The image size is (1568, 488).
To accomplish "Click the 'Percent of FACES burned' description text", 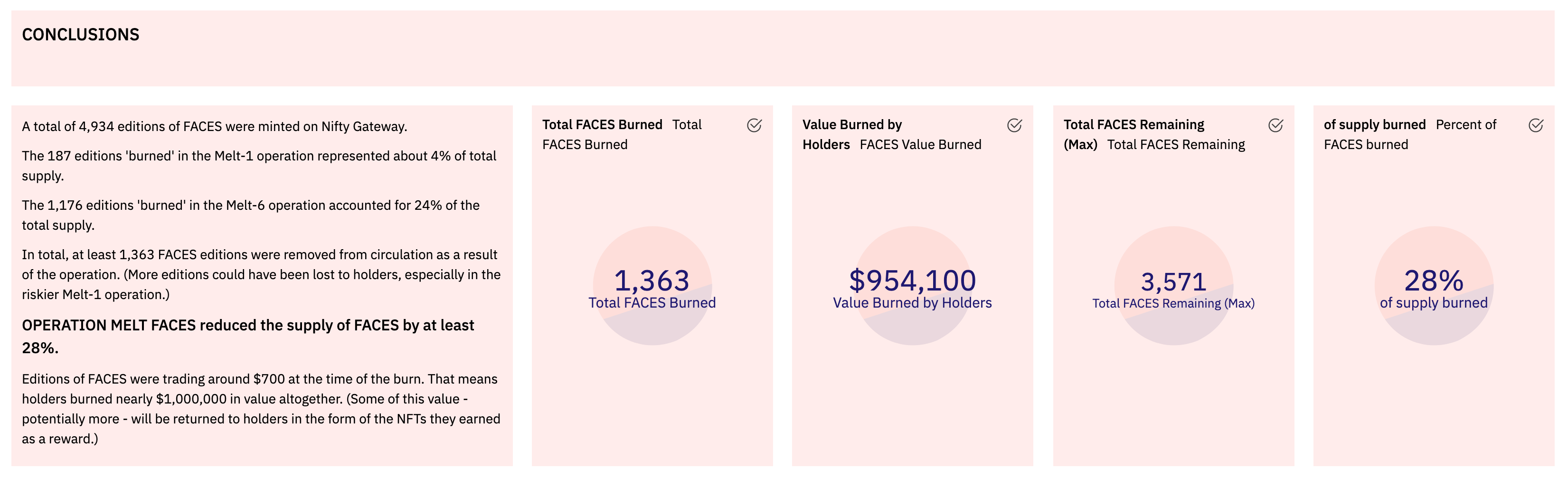I will 1465,125.
